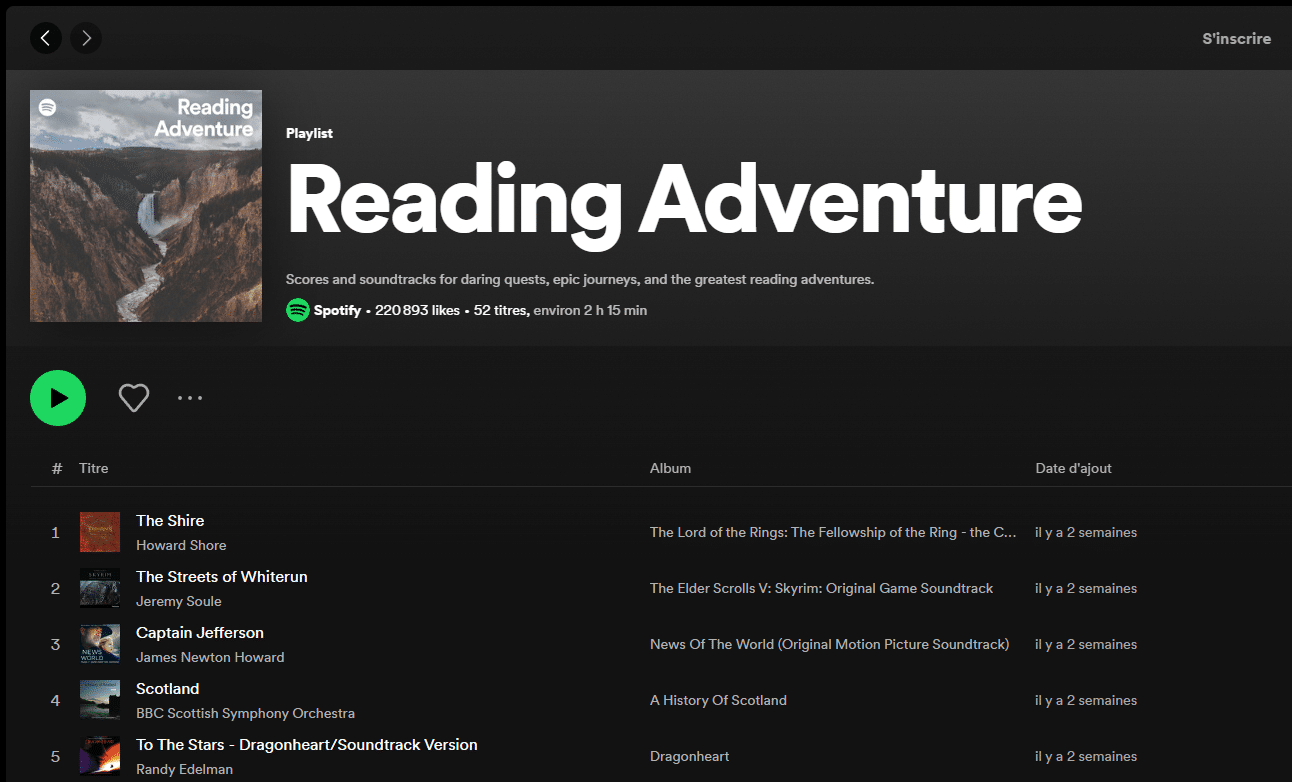The height and width of the screenshot is (782, 1292).
Task: Go forward using the right arrow
Action: pos(86,38)
